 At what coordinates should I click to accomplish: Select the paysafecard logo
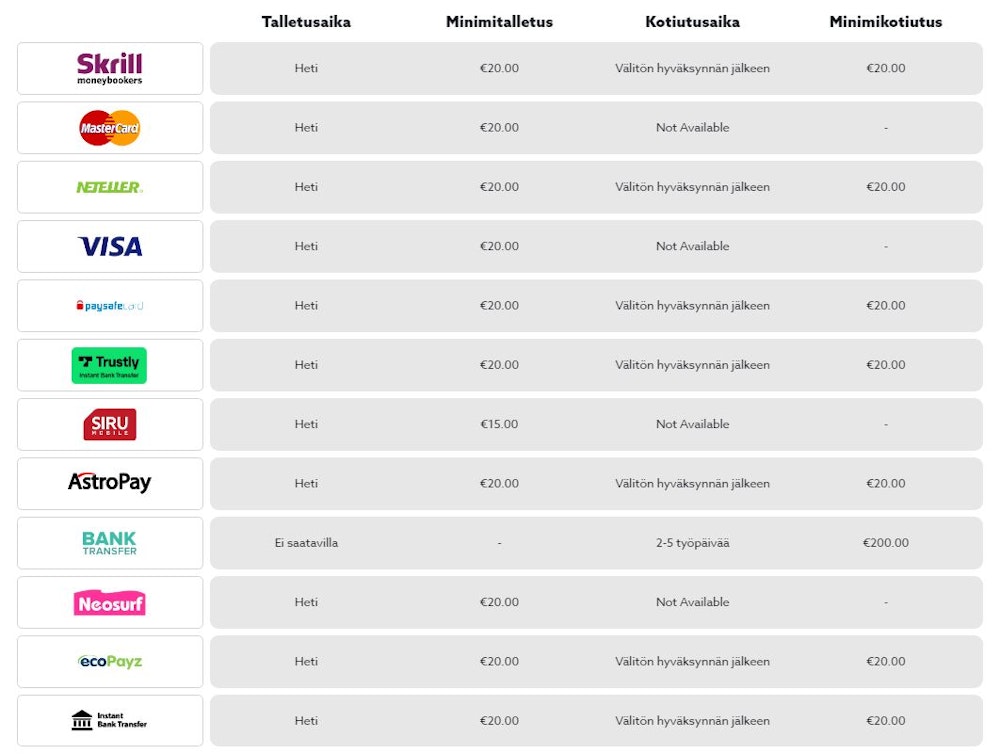[110, 306]
